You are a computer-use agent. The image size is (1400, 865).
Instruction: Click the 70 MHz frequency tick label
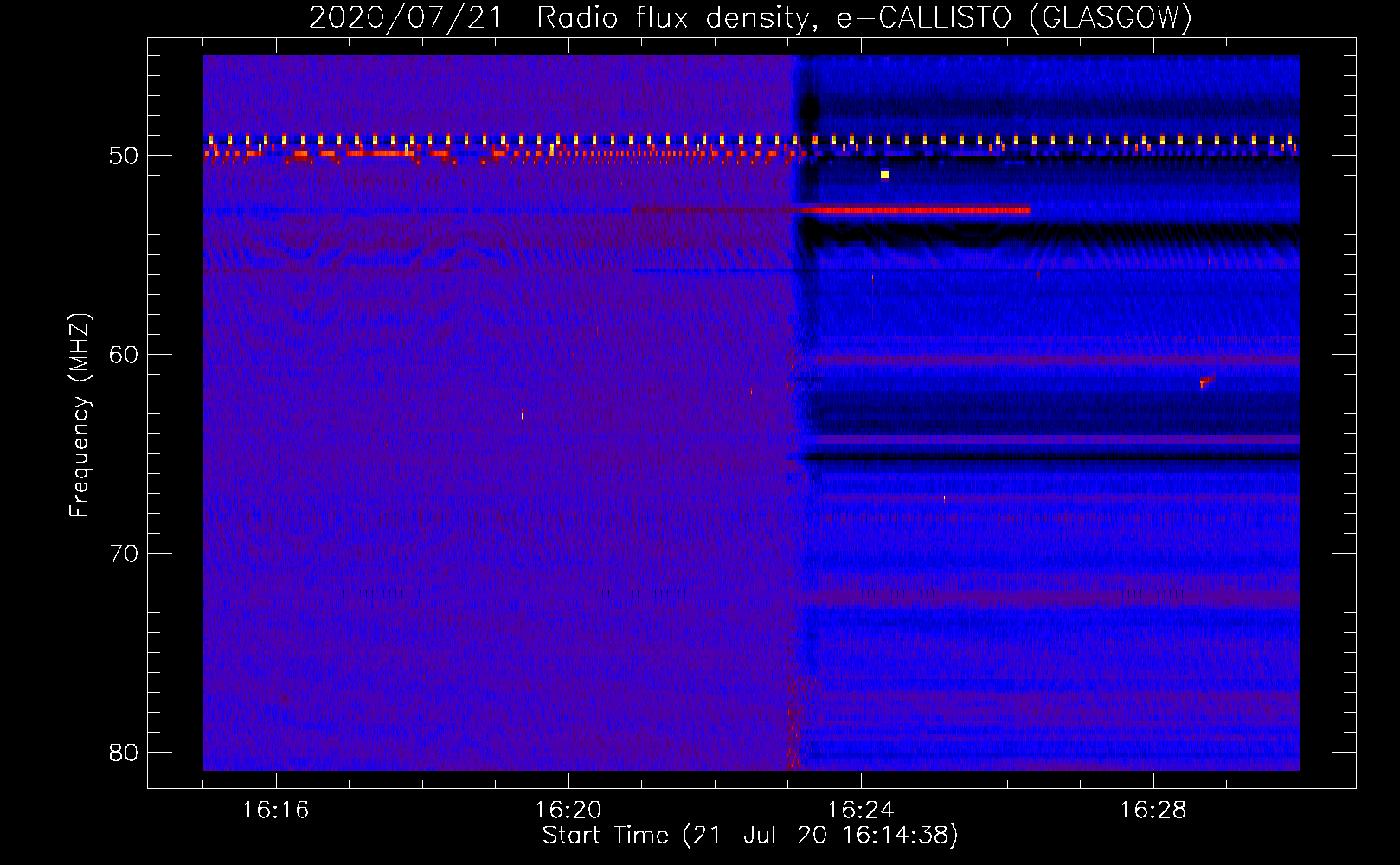[124, 554]
